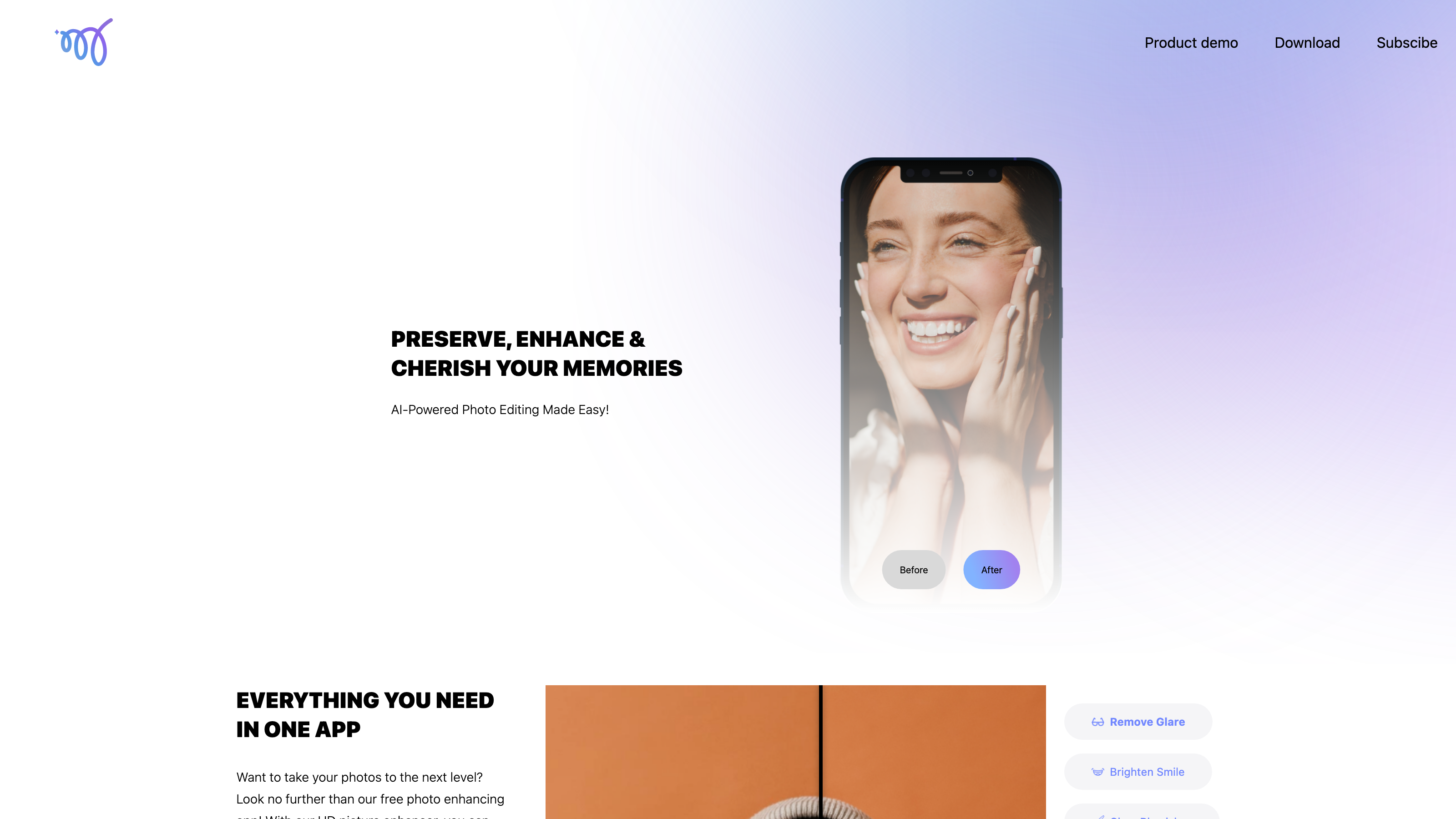Click the Remove Glare label button

point(1138,722)
